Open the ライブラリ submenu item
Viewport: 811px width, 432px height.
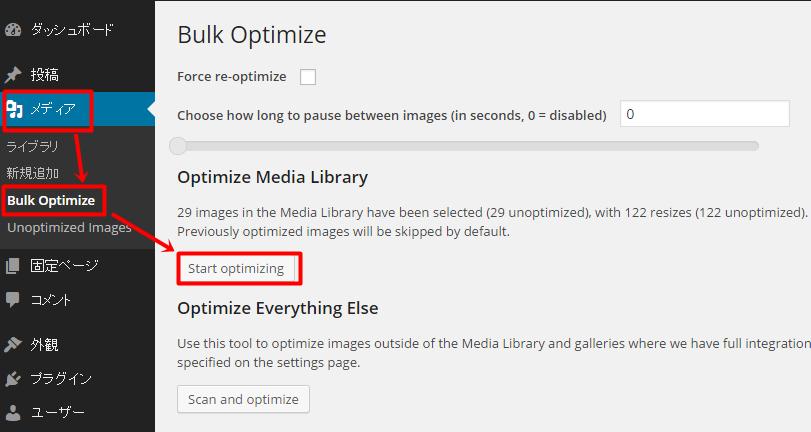pyautogui.click(x=33, y=147)
